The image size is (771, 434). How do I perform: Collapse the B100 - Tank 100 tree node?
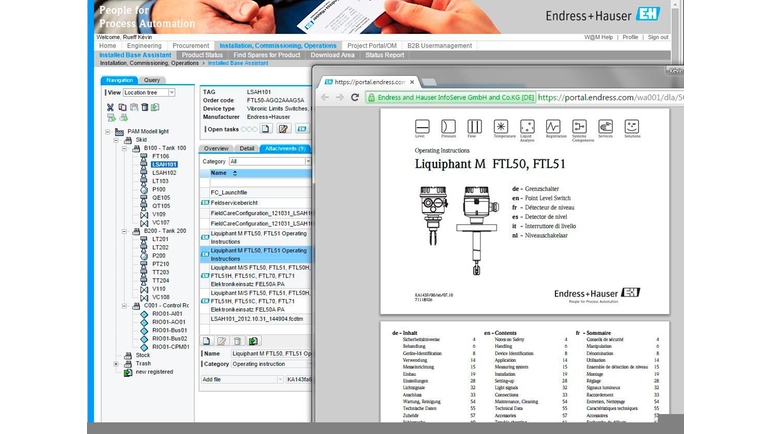tap(124, 148)
